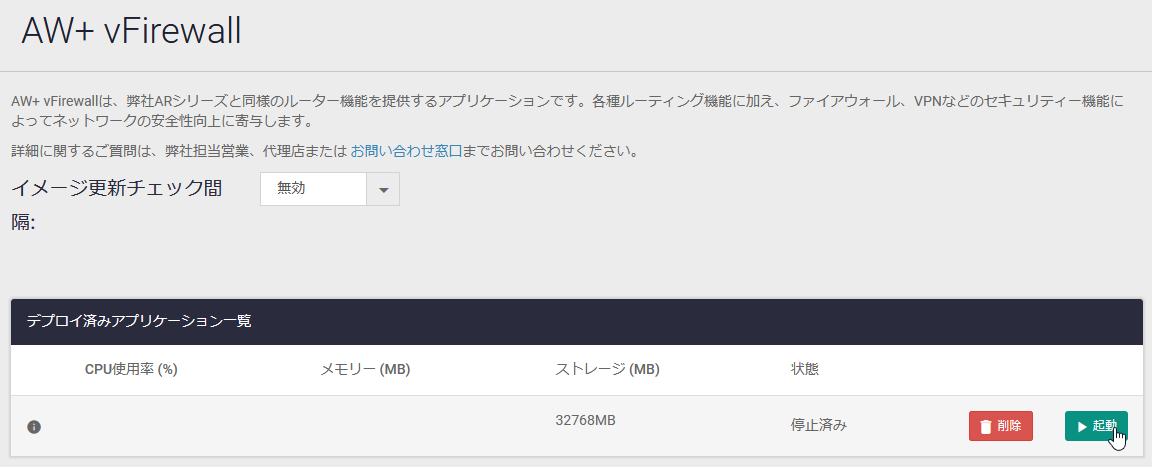Viewport: 1152px width, 467px height.
Task: Click the info icon in the application row
Action: 34,427
